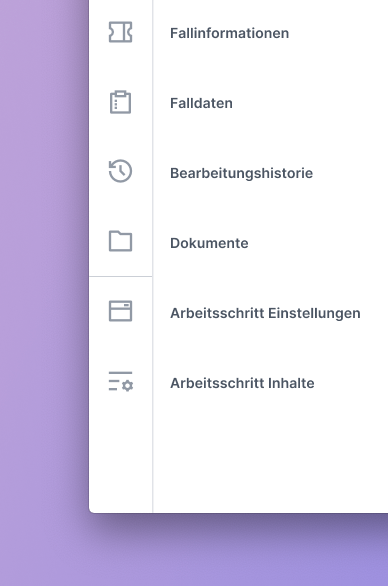The width and height of the screenshot is (392, 586).
Task: Open Fallinformationen via the ticket icon
Action: pos(120,32)
